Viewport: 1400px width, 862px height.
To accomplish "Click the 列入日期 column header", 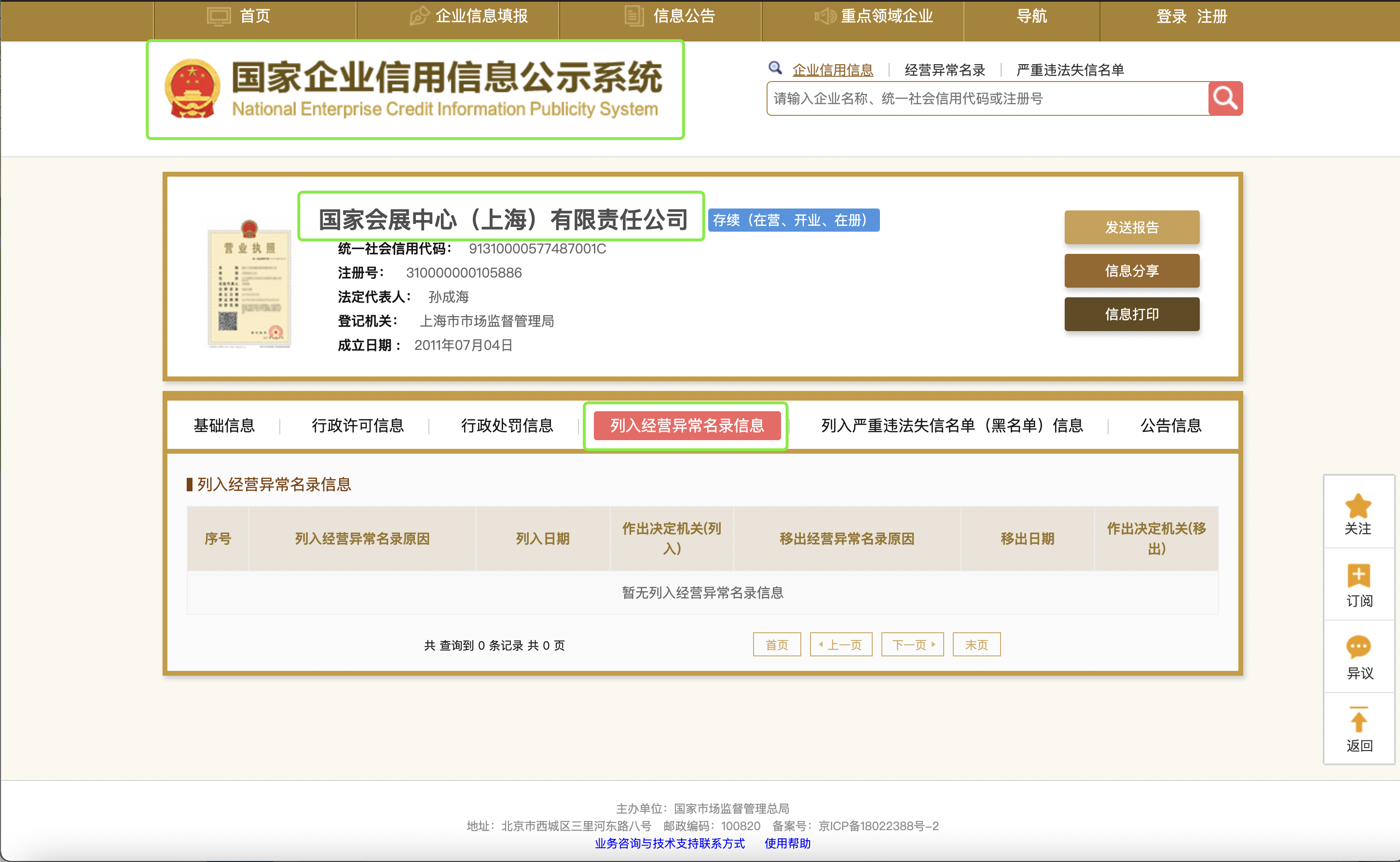I will click(542, 539).
